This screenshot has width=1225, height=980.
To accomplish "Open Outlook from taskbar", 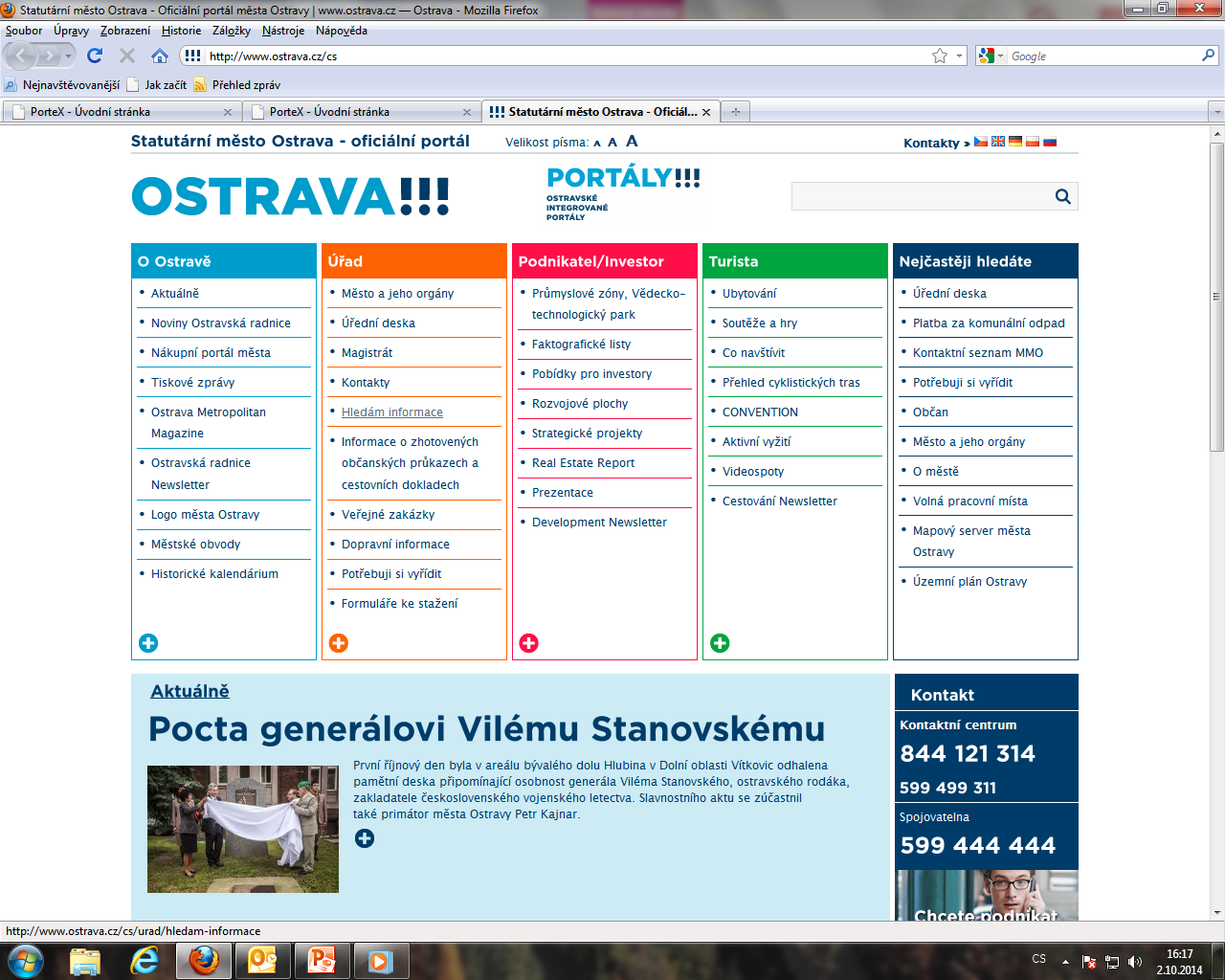I will [x=262, y=960].
